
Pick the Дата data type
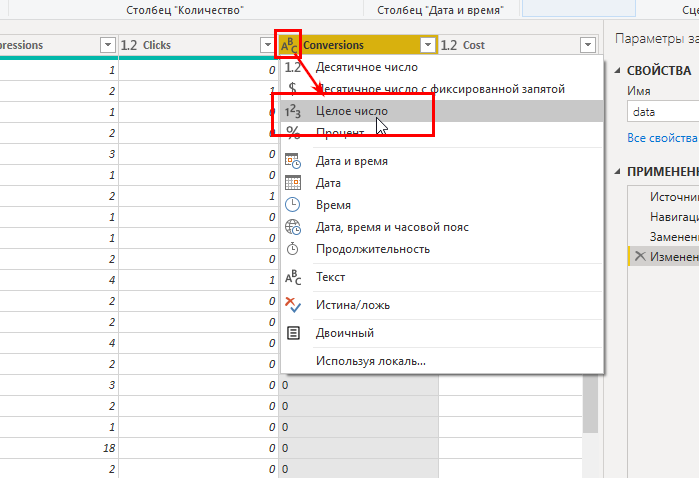[x=442, y=183]
